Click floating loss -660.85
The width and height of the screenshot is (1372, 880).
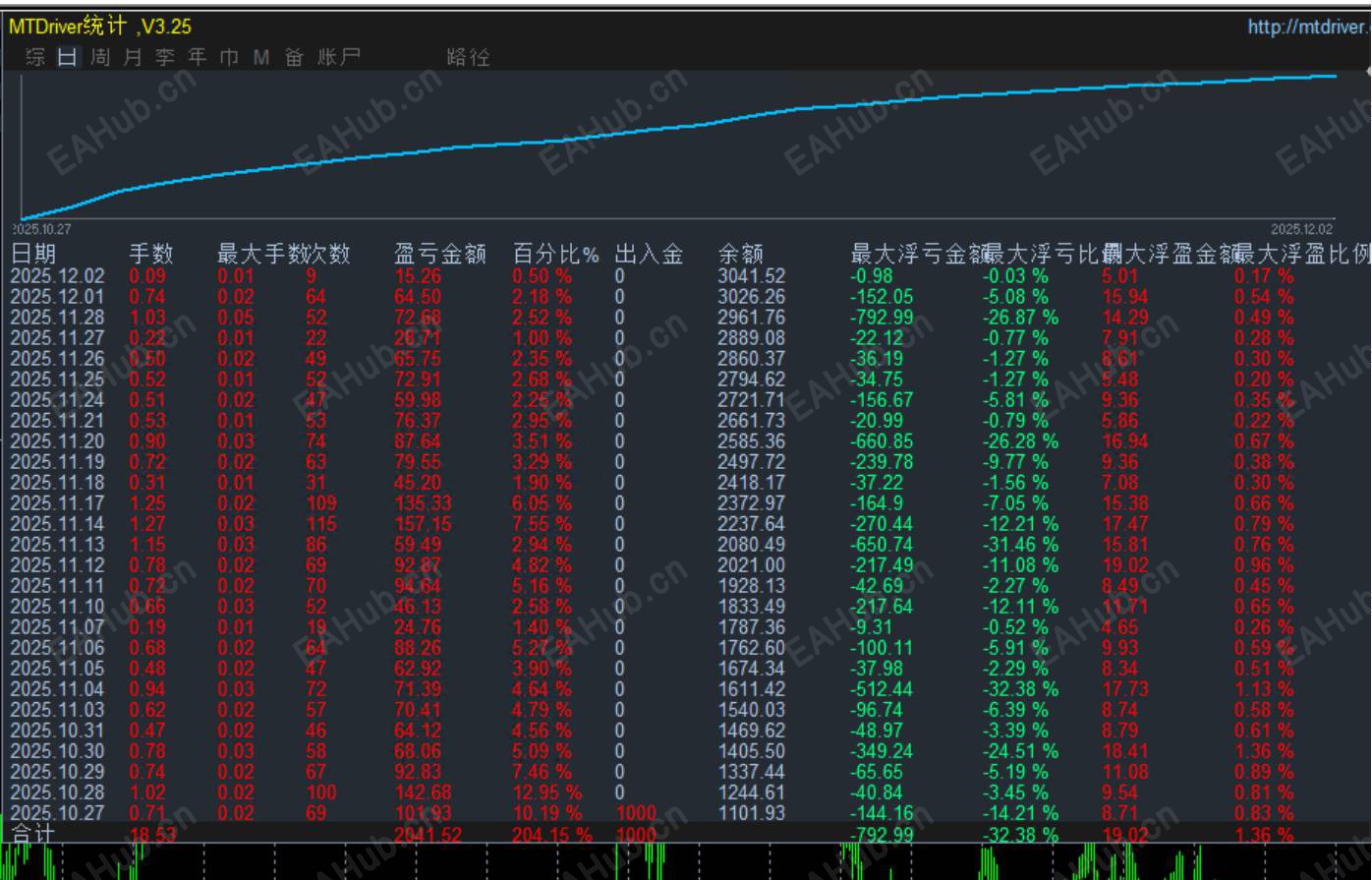tap(882, 441)
